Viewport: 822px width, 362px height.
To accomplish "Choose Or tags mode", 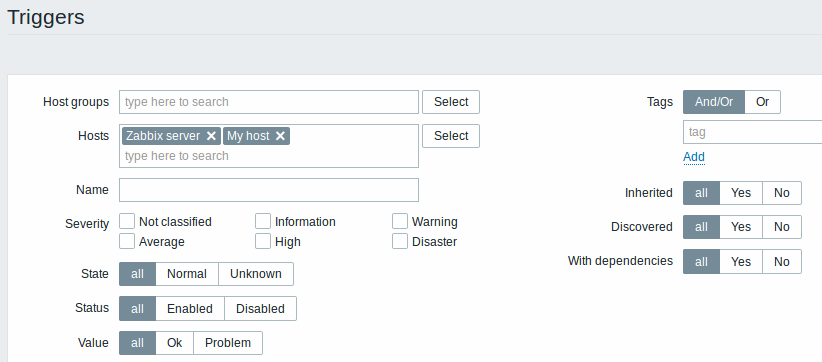I will click(763, 102).
